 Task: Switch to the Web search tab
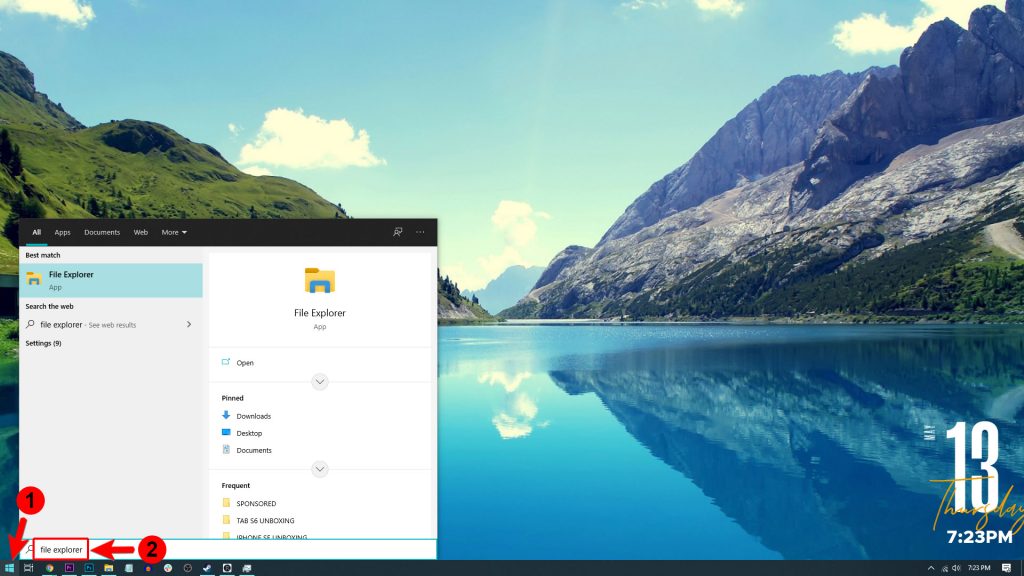(140, 232)
